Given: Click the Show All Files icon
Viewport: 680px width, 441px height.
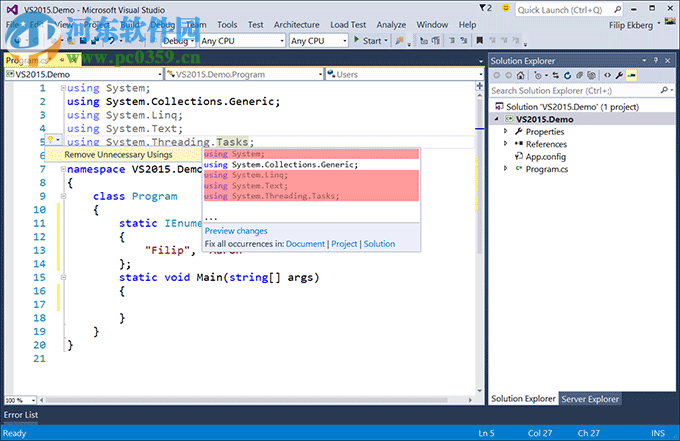Looking at the screenshot, I should pyautogui.click(x=592, y=75).
